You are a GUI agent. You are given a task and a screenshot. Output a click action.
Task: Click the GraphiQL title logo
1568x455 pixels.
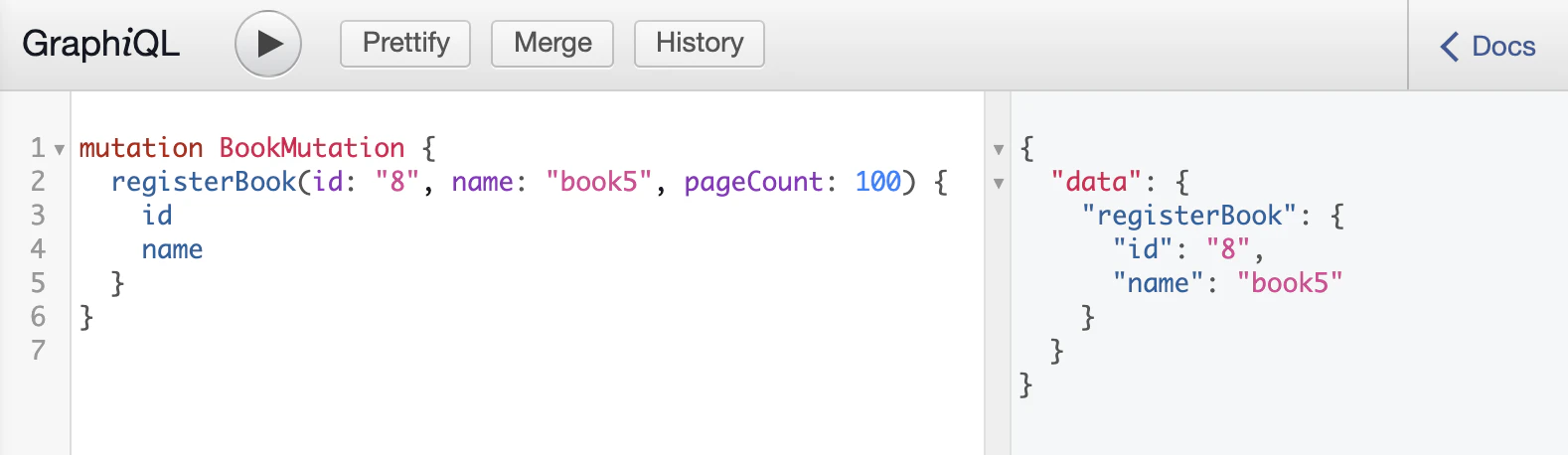[101, 44]
